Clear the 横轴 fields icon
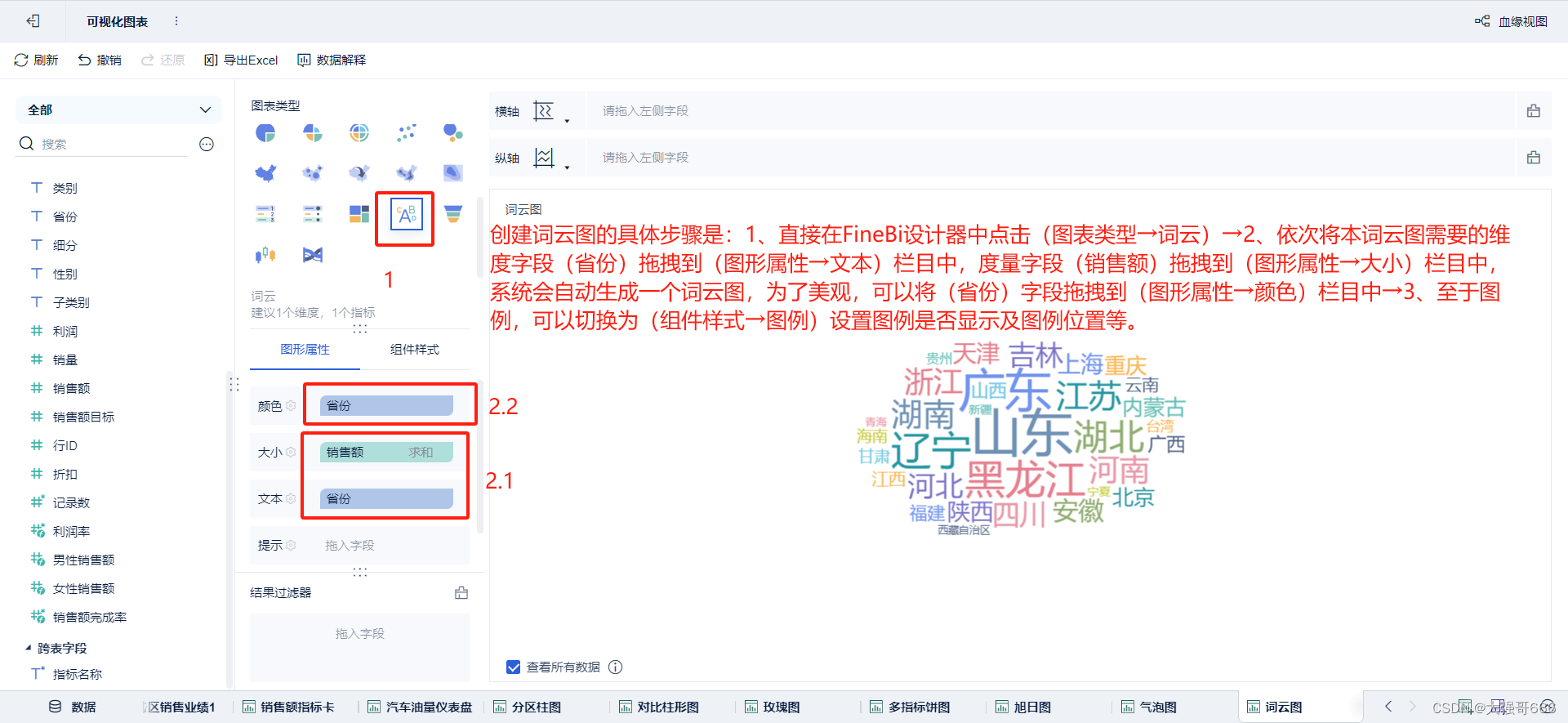Viewport: 1568px width, 723px height. 1534,111
